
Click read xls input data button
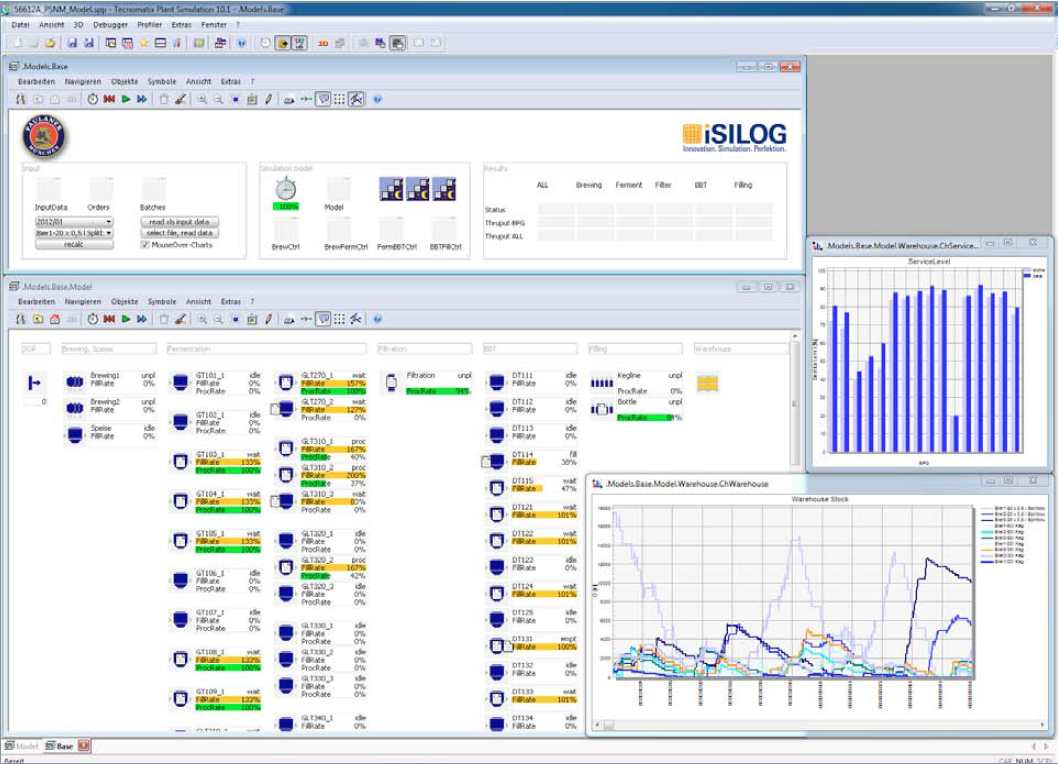point(179,221)
